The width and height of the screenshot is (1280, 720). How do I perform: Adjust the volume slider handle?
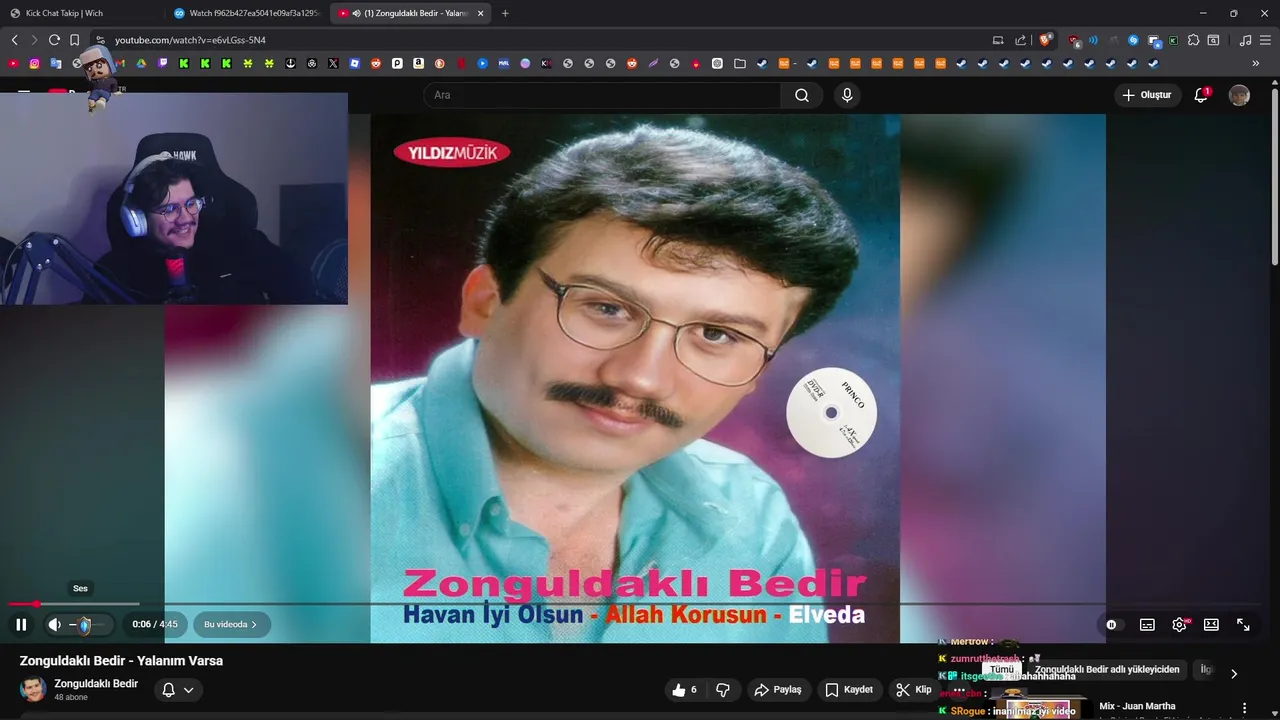(85, 625)
